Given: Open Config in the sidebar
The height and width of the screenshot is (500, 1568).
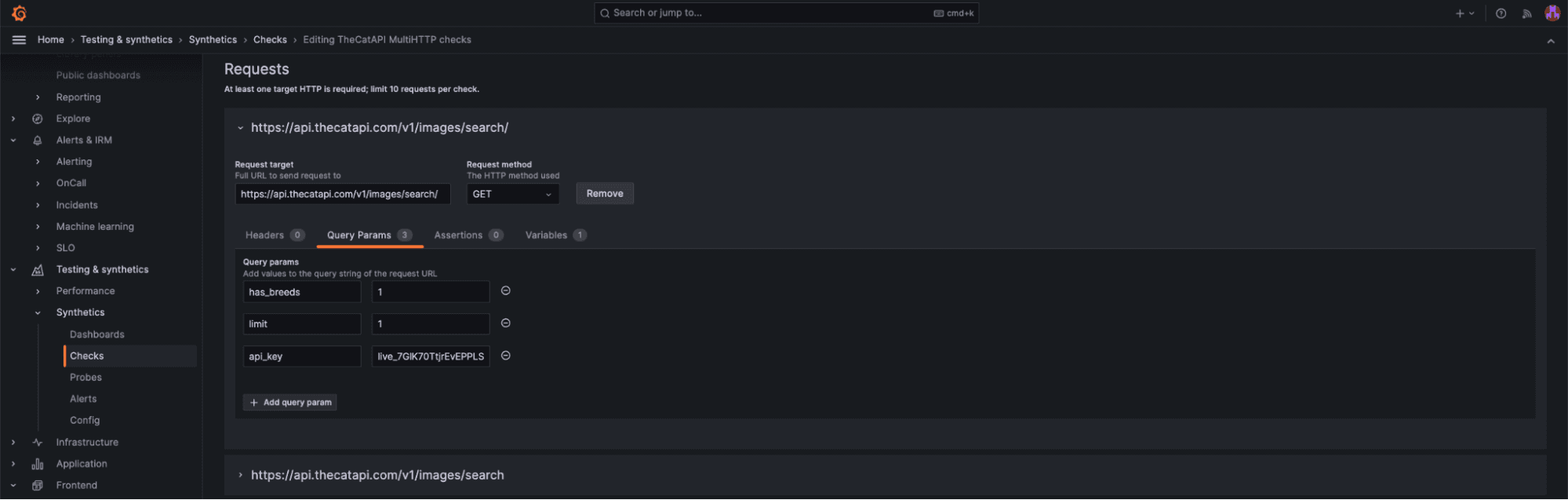Looking at the screenshot, I should click(85, 421).
